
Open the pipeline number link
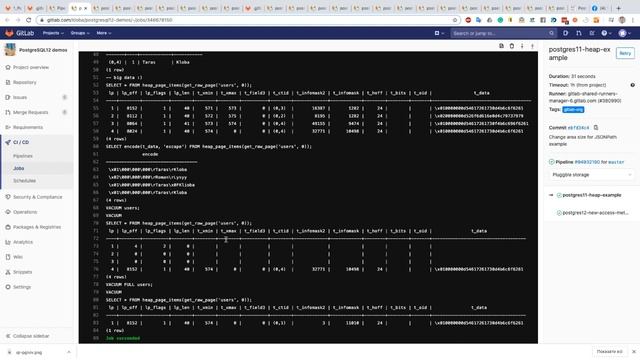[587, 162]
